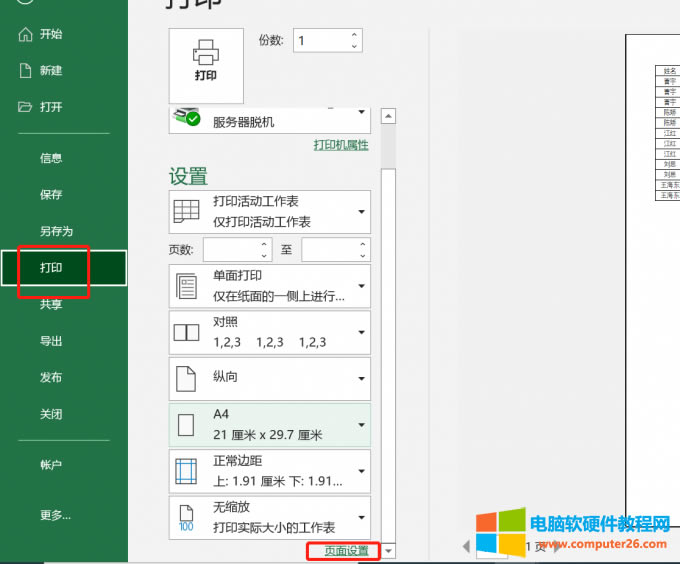This screenshot has width=680, height=564.
Task: Open the printer selection dropdown (服务器脱机)
Action: click(270, 121)
